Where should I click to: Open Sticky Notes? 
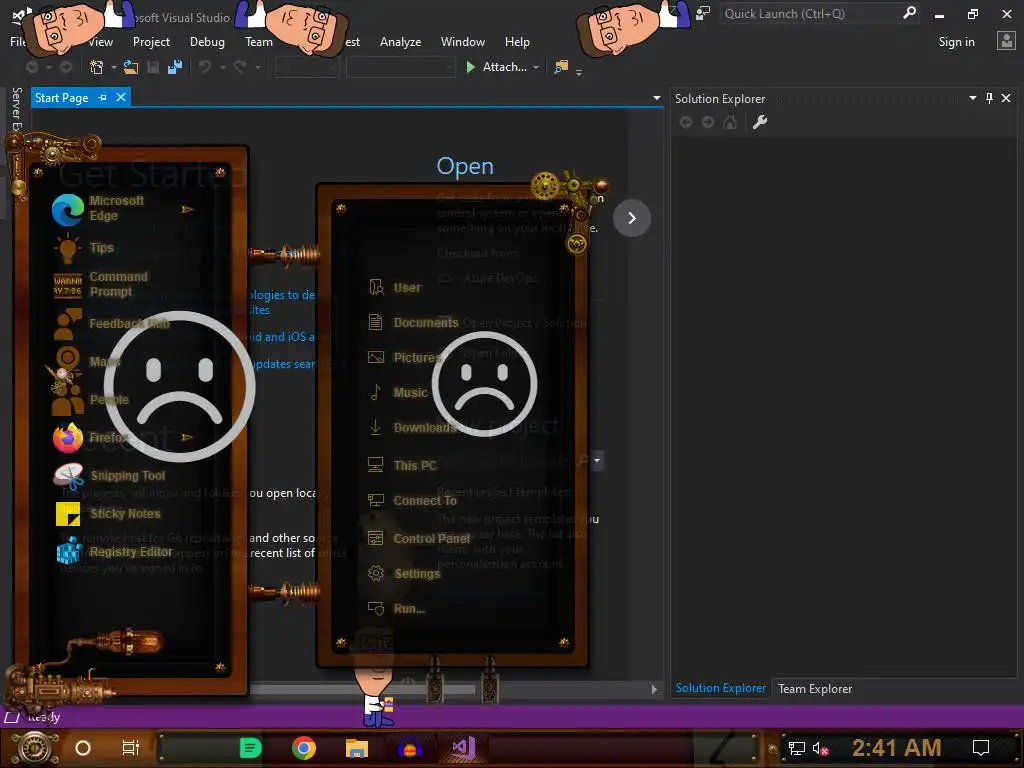108,513
